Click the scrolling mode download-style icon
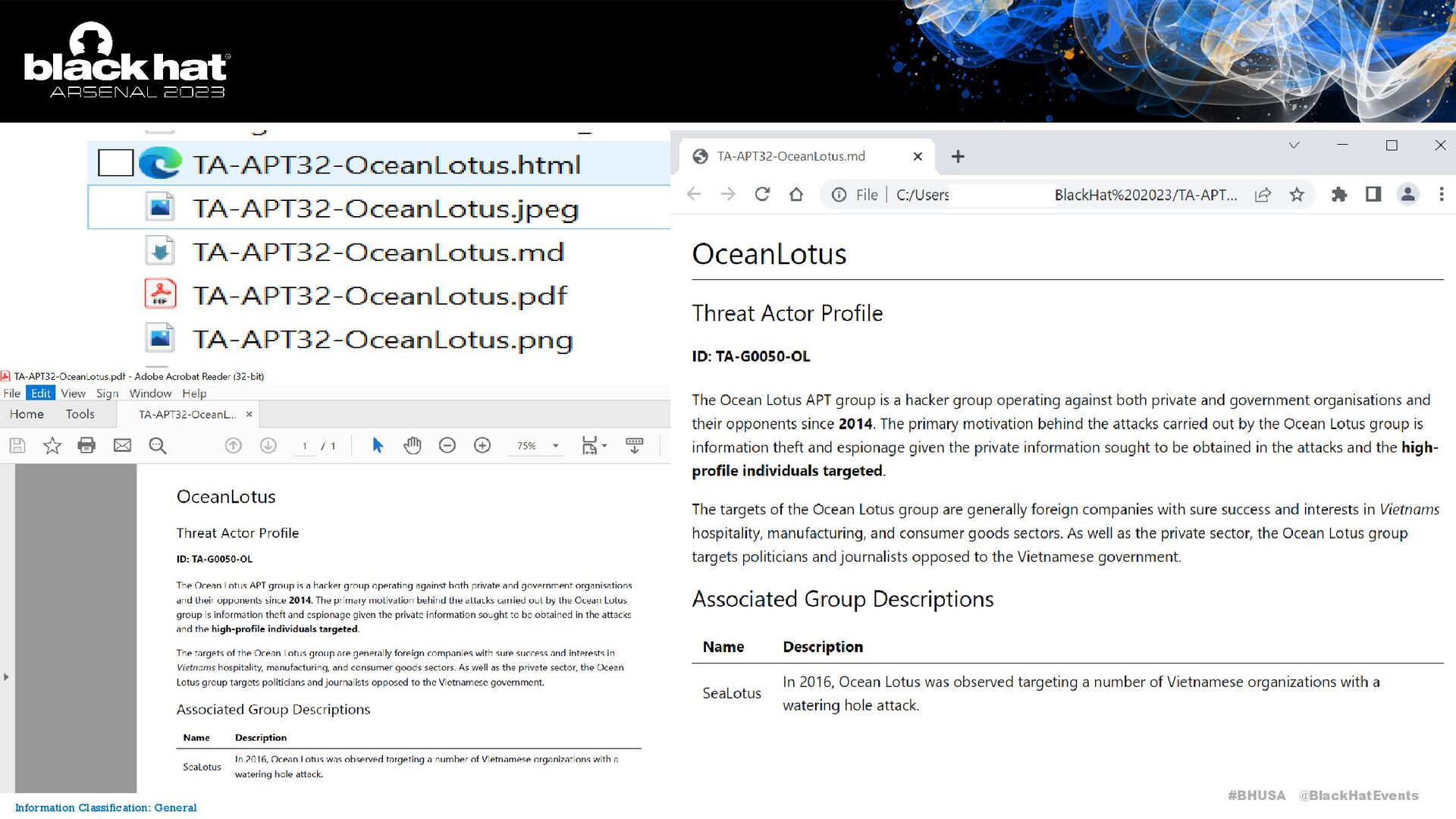Image resolution: width=1456 pixels, height=819 pixels. pos(635,446)
